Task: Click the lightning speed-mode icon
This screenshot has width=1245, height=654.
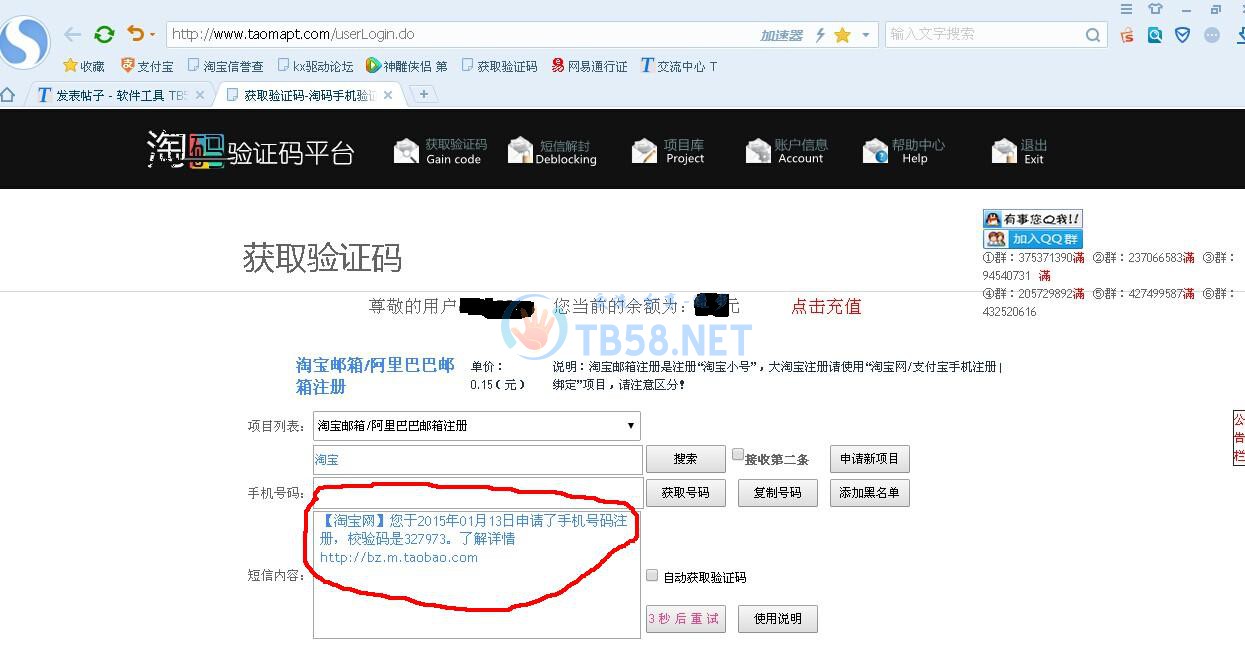Action: point(820,35)
